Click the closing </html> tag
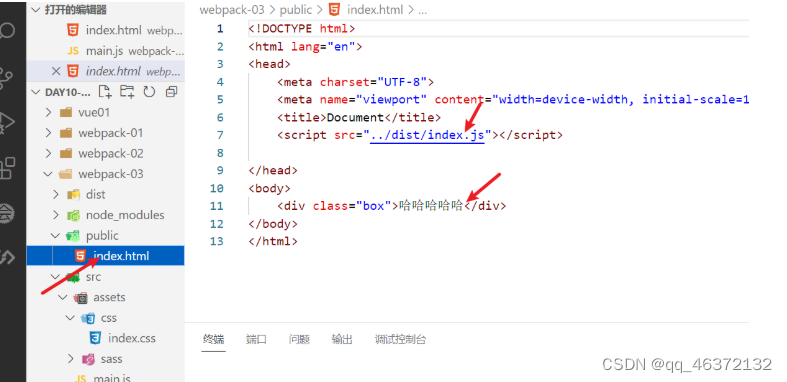Viewport: 787px width, 382px height. (x=273, y=241)
